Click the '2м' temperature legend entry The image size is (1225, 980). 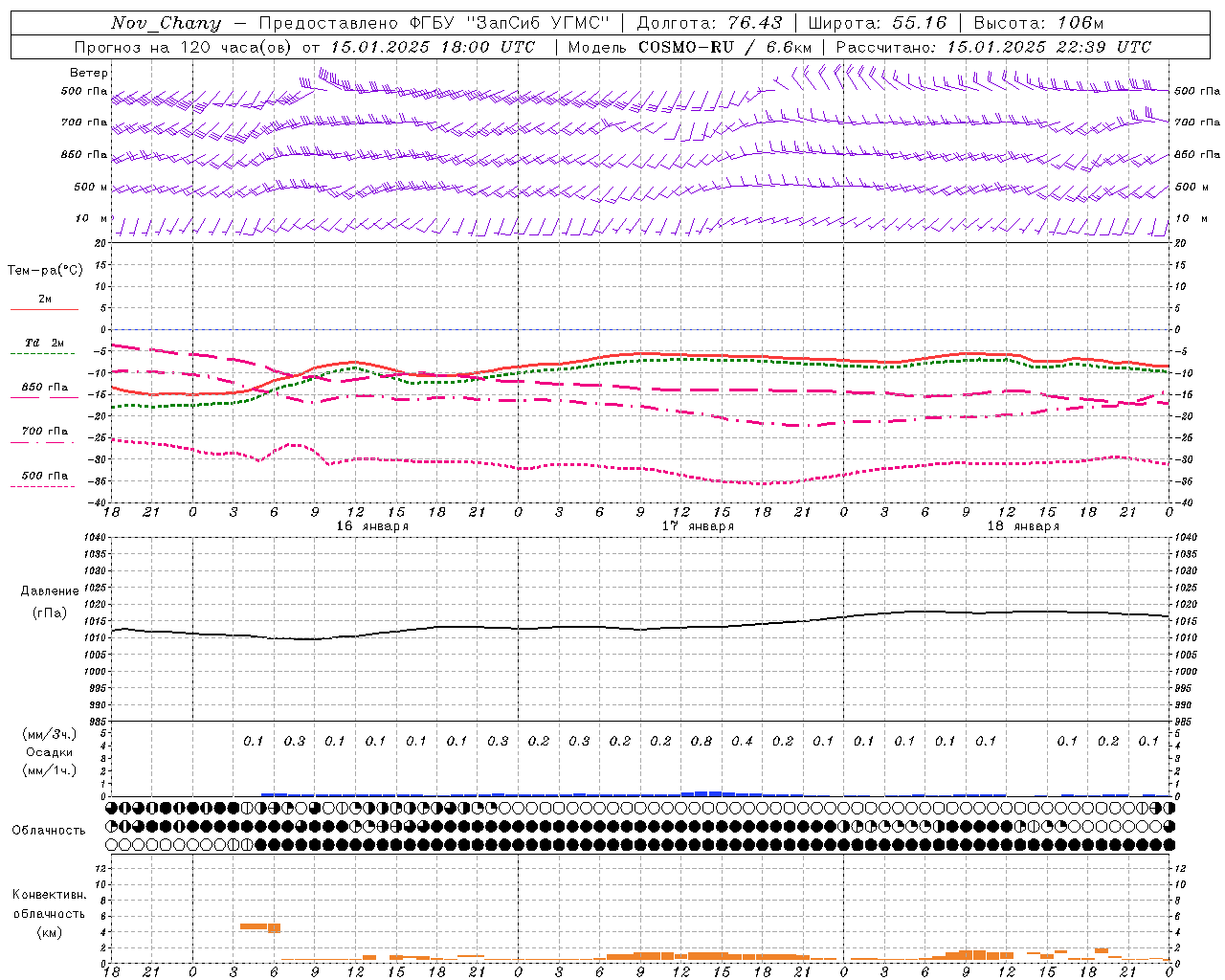pyautogui.click(x=45, y=300)
